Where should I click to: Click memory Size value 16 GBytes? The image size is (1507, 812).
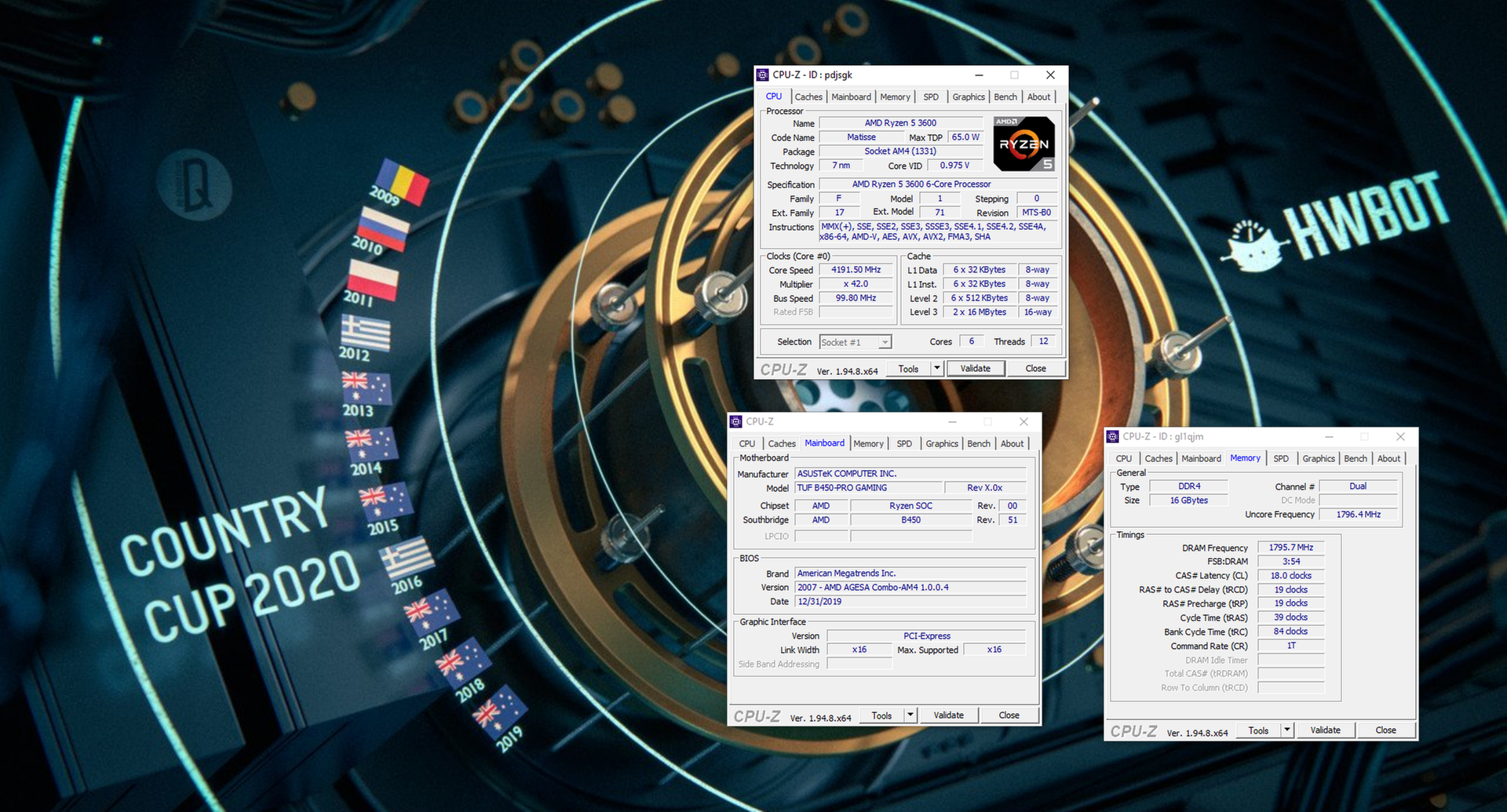coord(1189,501)
